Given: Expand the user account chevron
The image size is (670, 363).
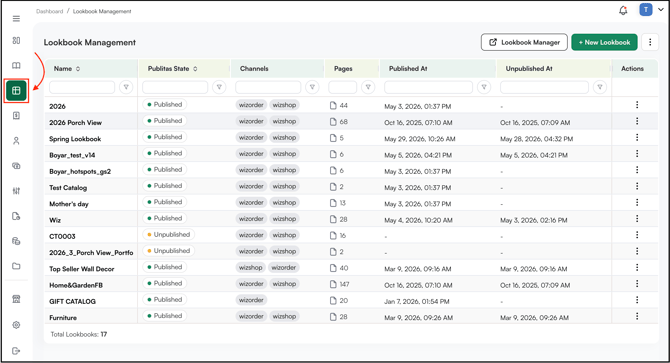Looking at the screenshot, I should coord(661,9).
